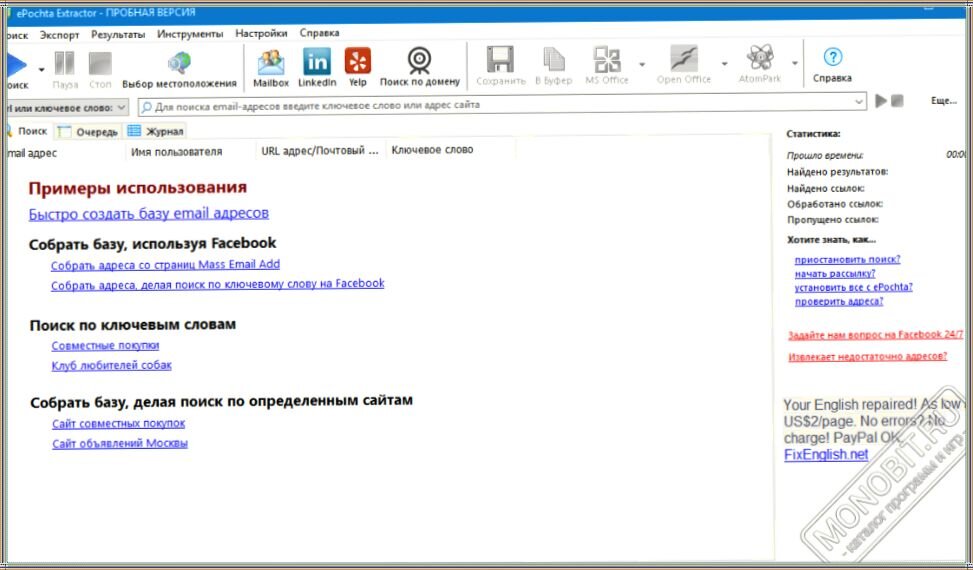Image resolution: width=973 pixels, height=570 pixels.
Task: Switch to the Поиск tab
Action: pos(28,131)
